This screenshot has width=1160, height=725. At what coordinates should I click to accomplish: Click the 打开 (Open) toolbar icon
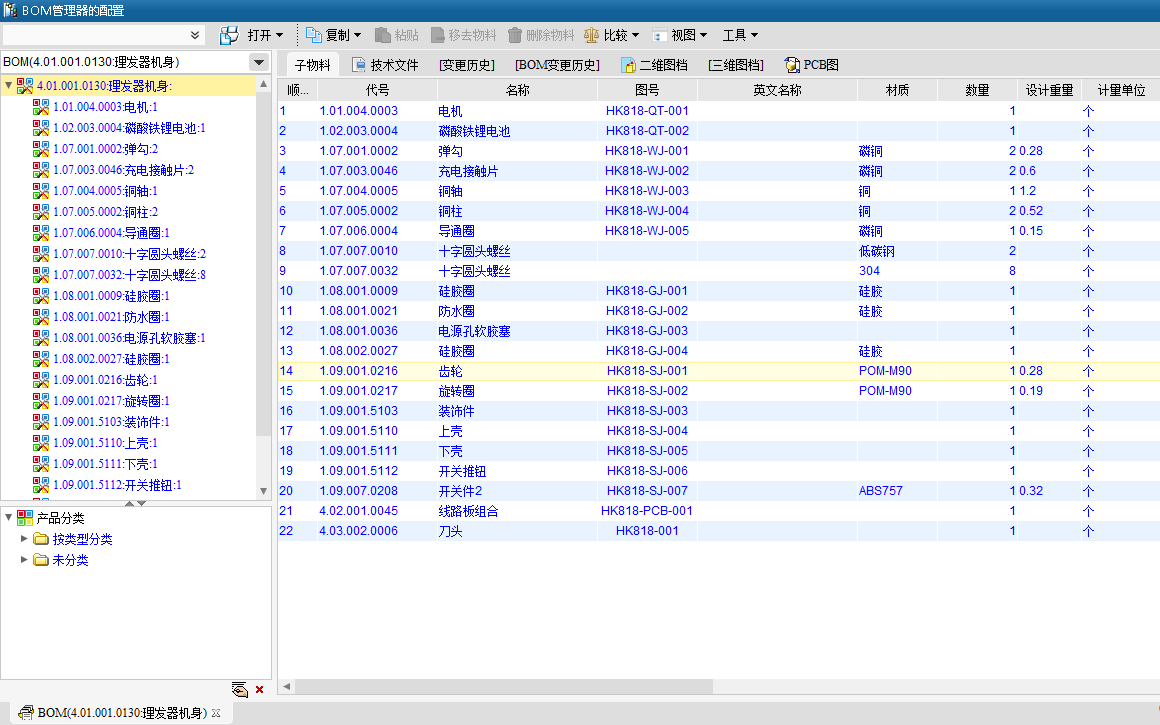click(230, 35)
